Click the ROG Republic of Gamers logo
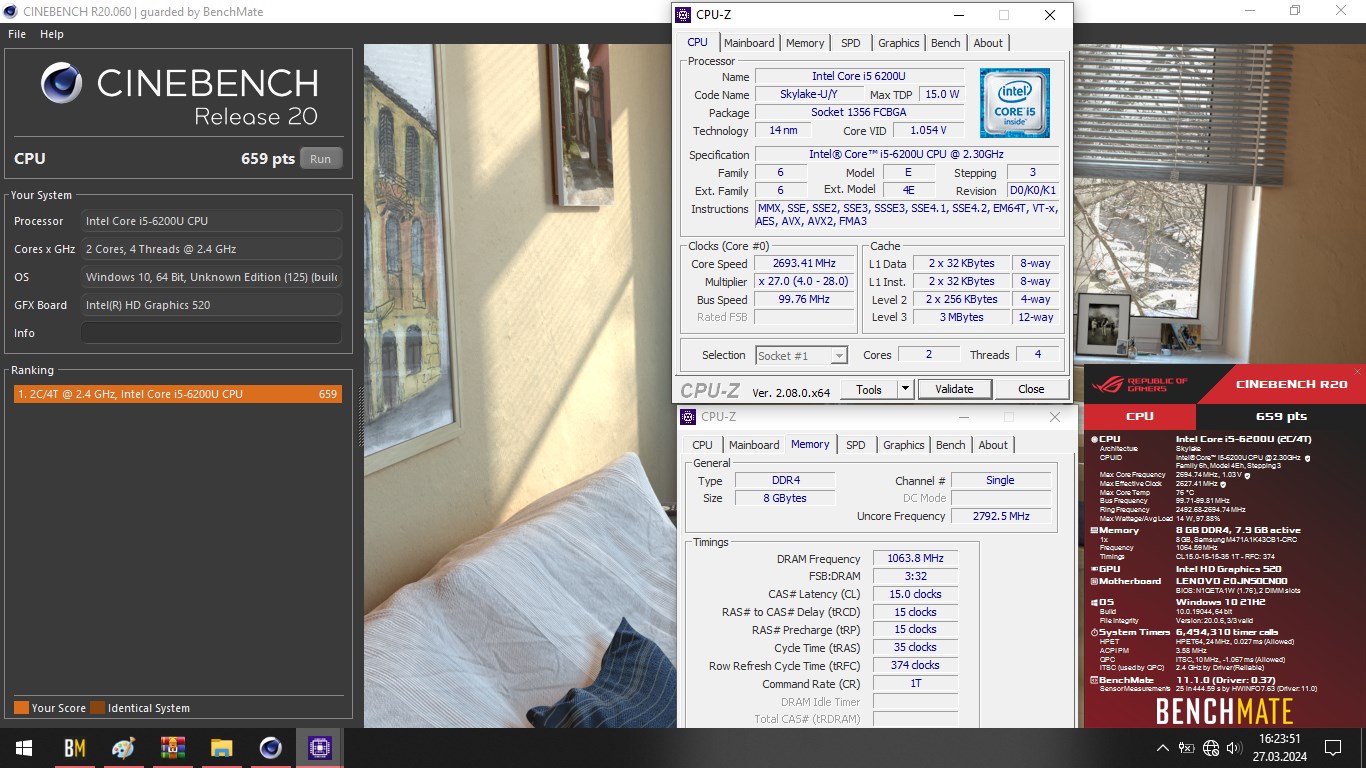The image size is (1366, 768). click(x=1140, y=384)
